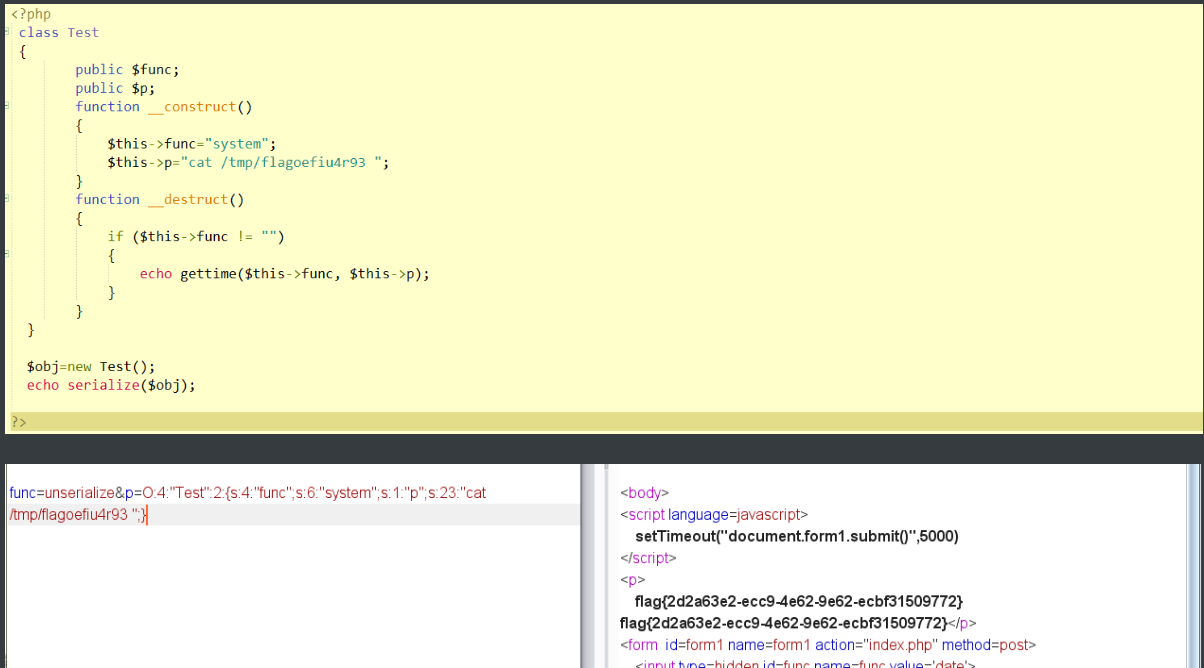Click the "public $p;" line
This screenshot has height=668, width=1204.
tap(115, 88)
